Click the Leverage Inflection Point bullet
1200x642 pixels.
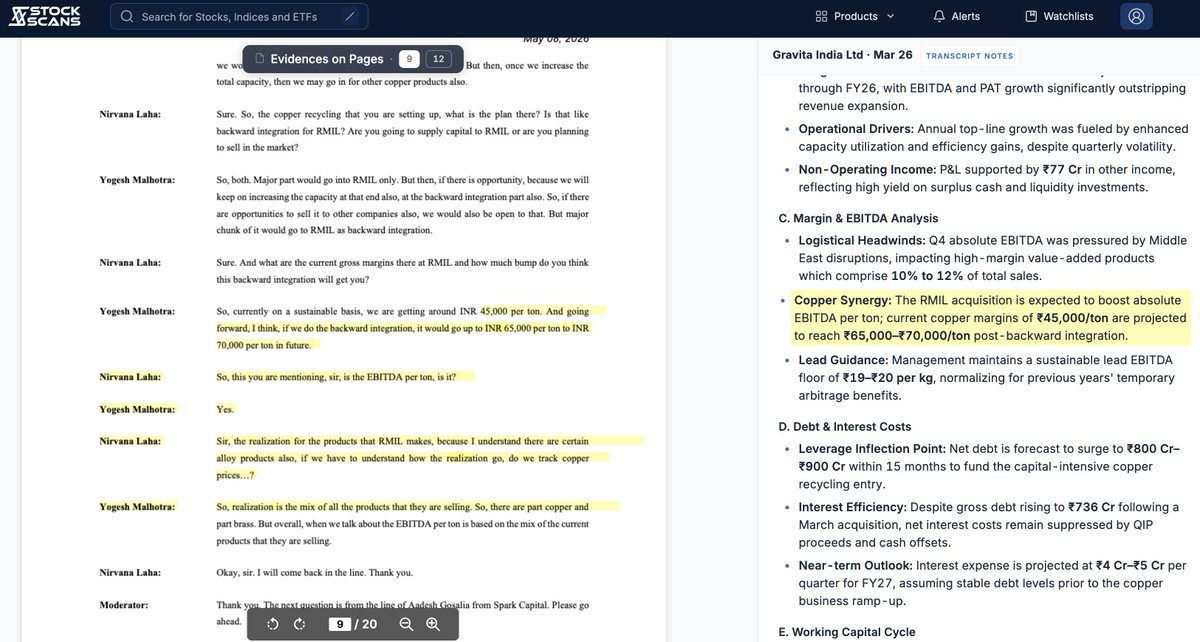[989, 466]
